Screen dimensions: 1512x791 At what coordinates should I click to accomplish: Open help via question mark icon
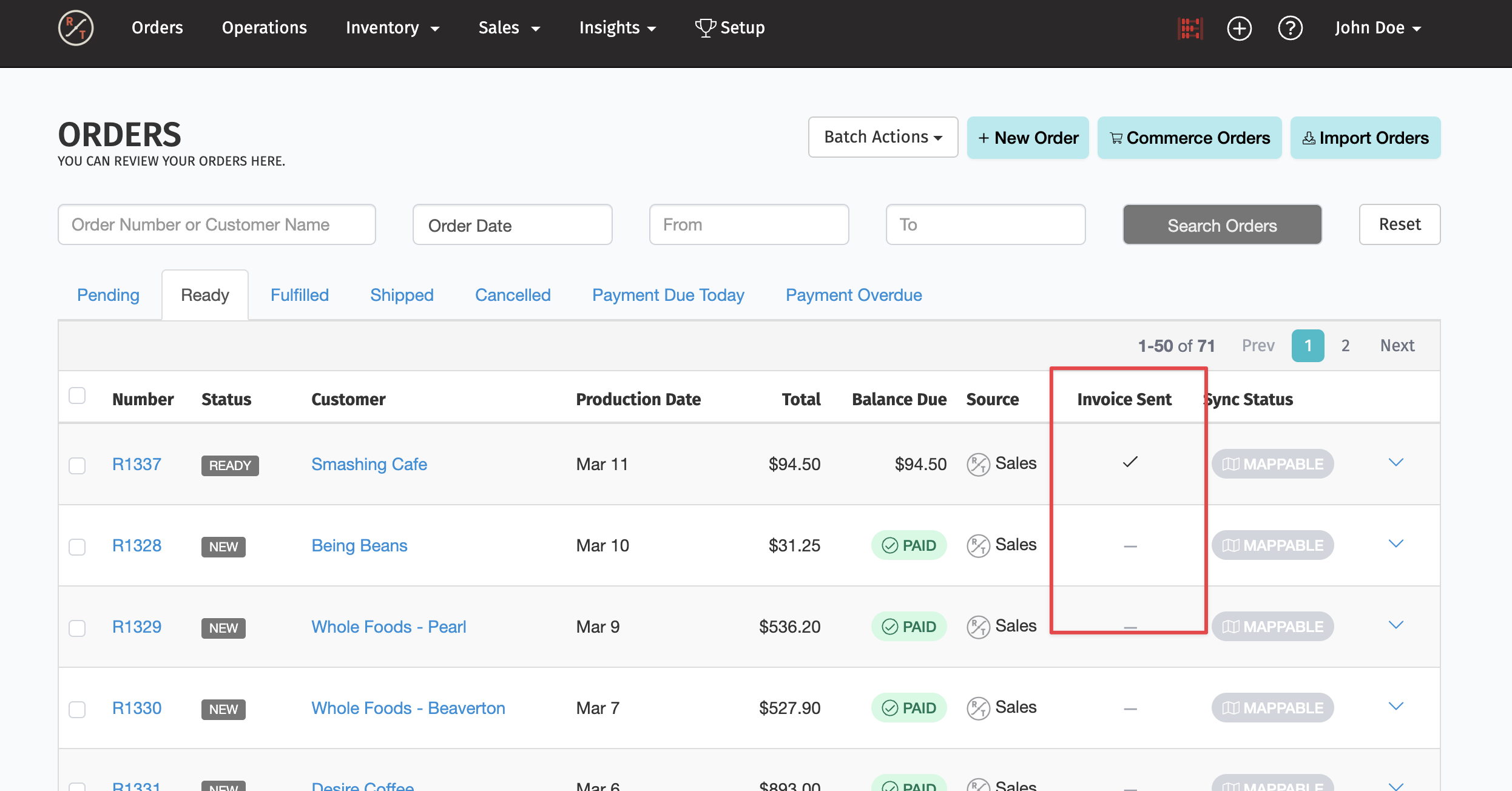1290,28
